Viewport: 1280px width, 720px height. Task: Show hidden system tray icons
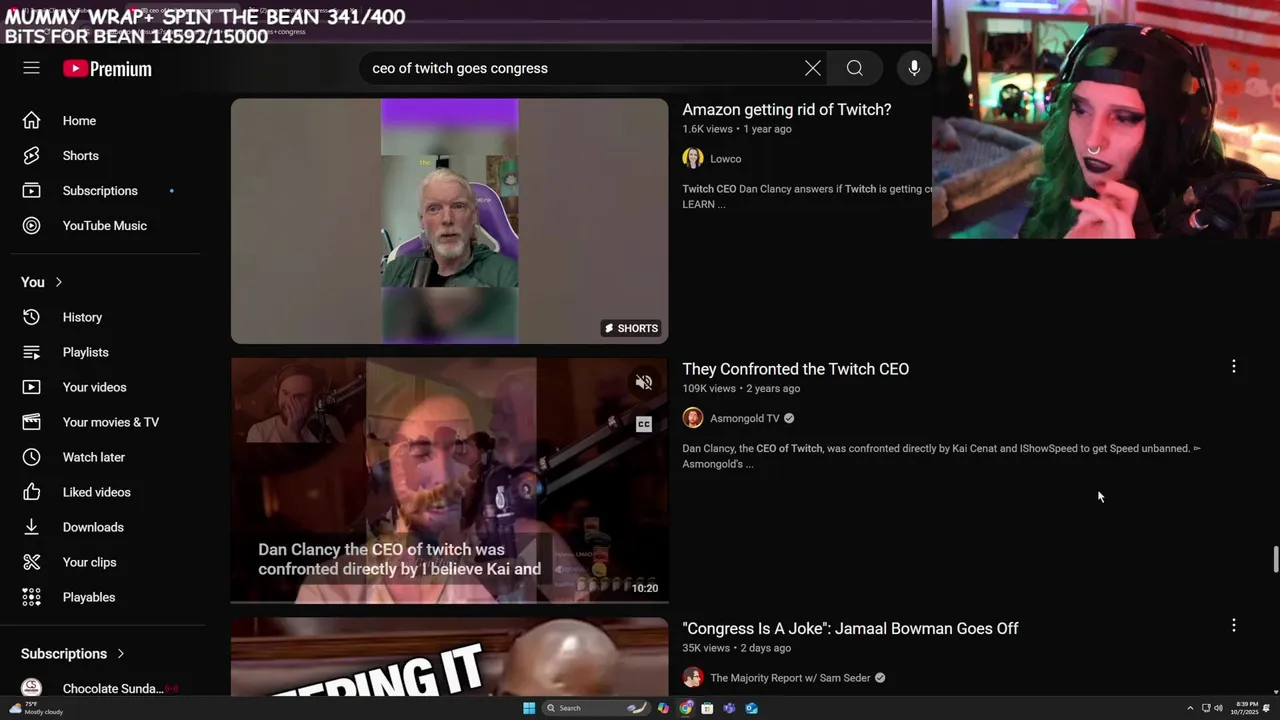[x=1190, y=708]
